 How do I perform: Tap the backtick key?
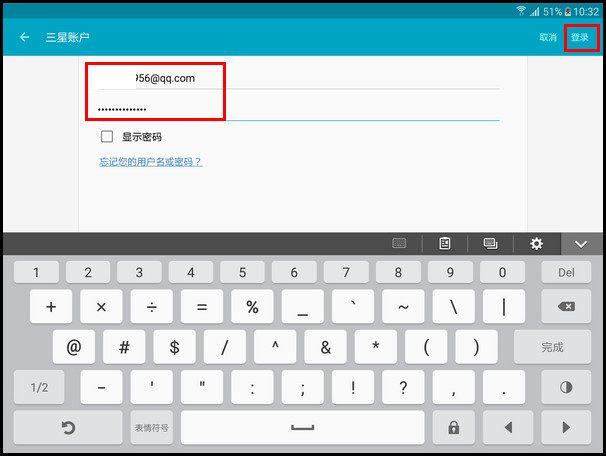tap(353, 306)
